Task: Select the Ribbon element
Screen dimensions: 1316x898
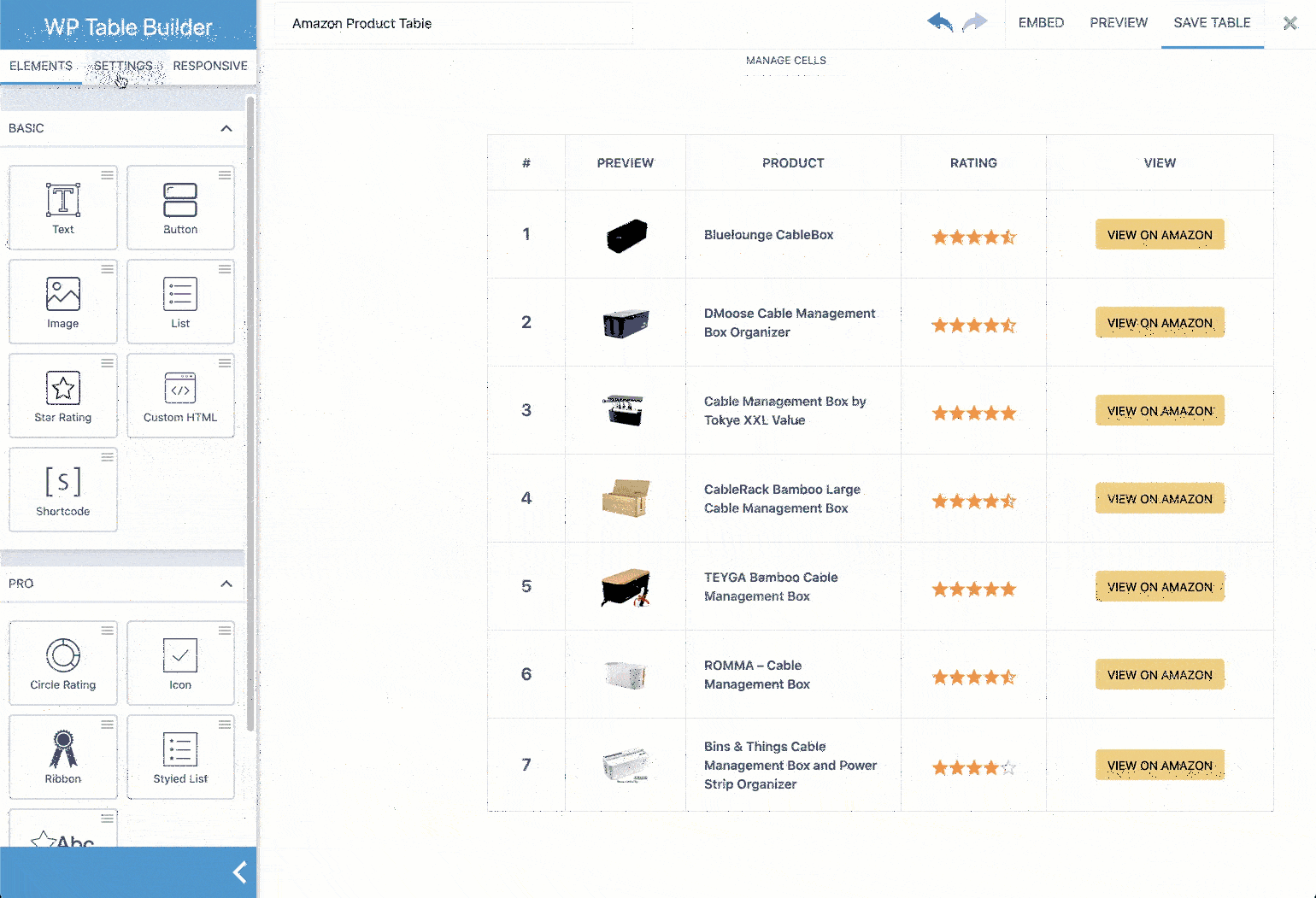Action: 63,757
